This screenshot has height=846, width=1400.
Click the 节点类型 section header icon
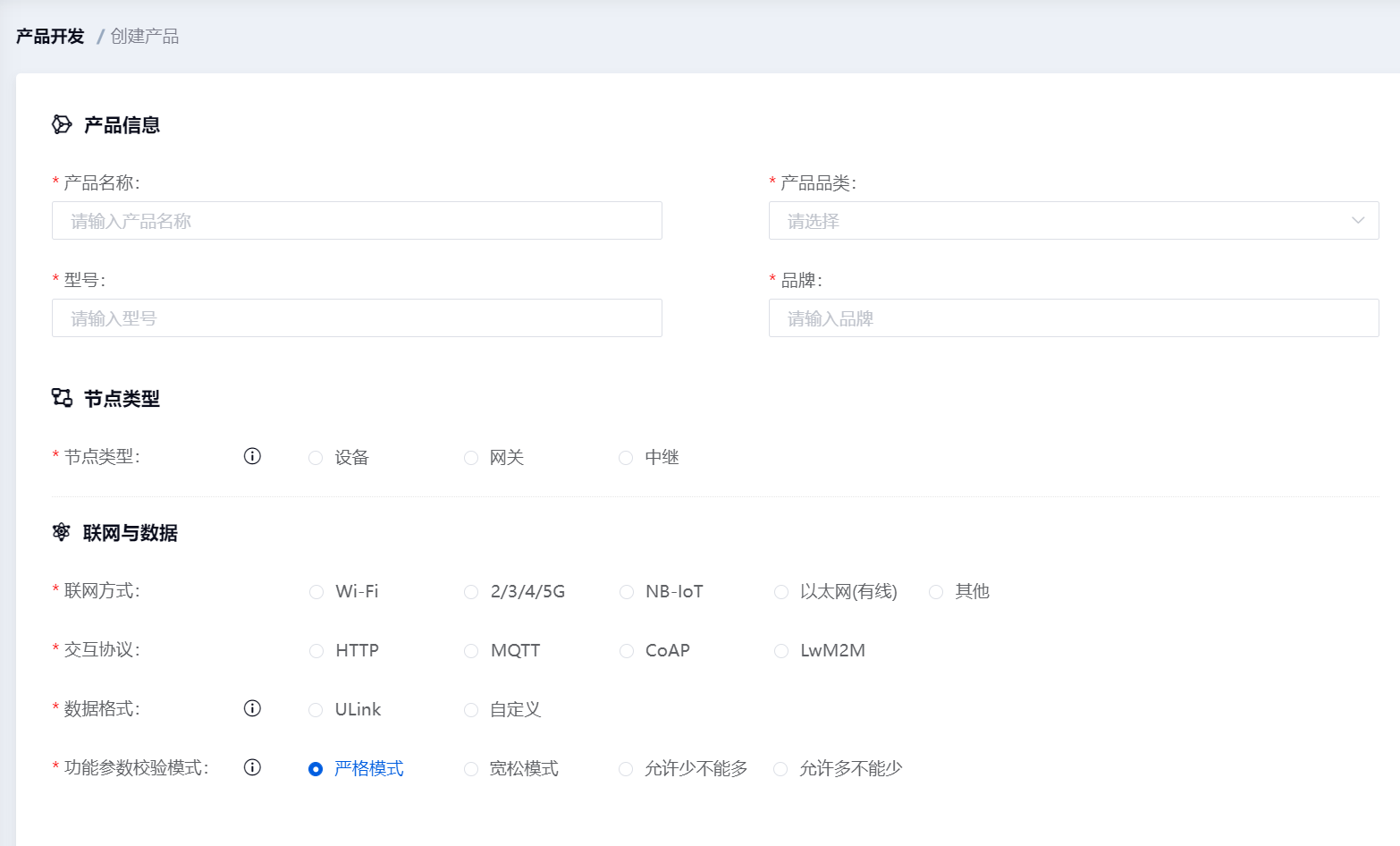coord(62,398)
